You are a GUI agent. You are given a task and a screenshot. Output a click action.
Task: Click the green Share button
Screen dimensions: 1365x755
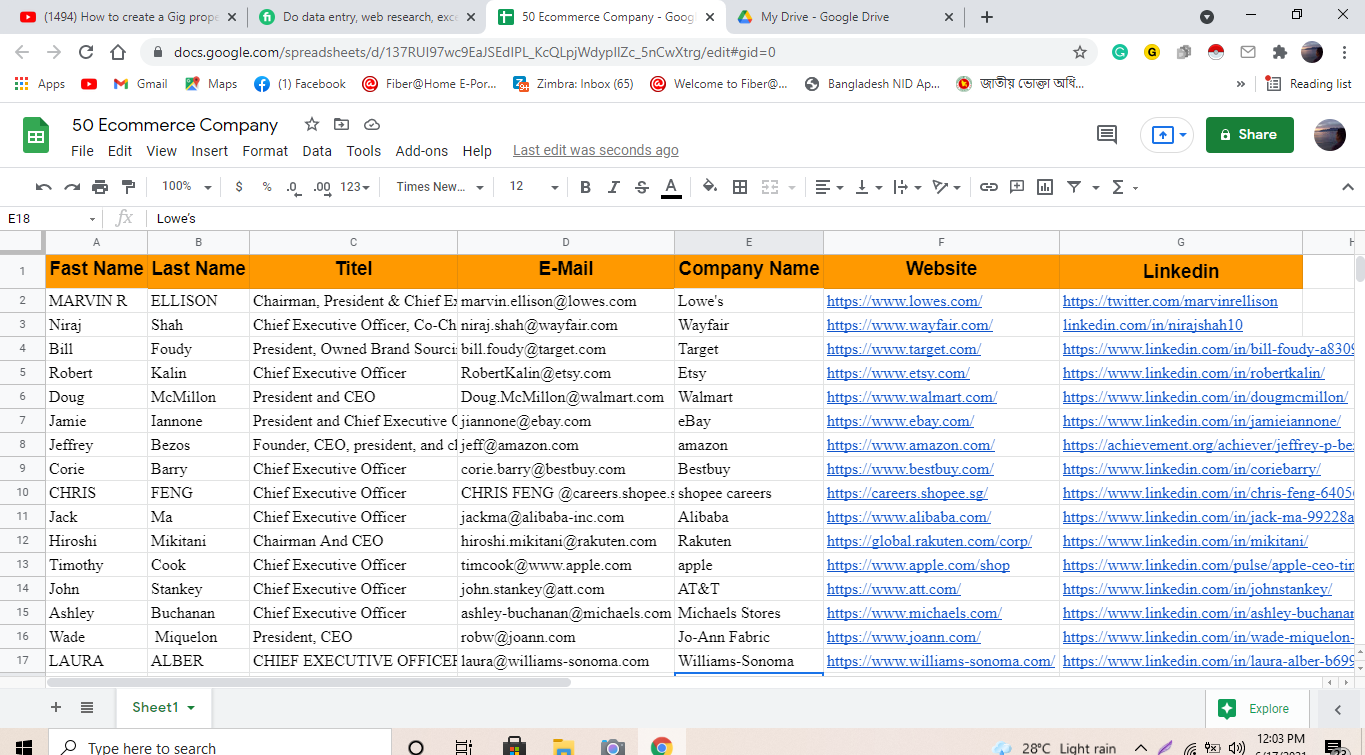[1249, 134]
